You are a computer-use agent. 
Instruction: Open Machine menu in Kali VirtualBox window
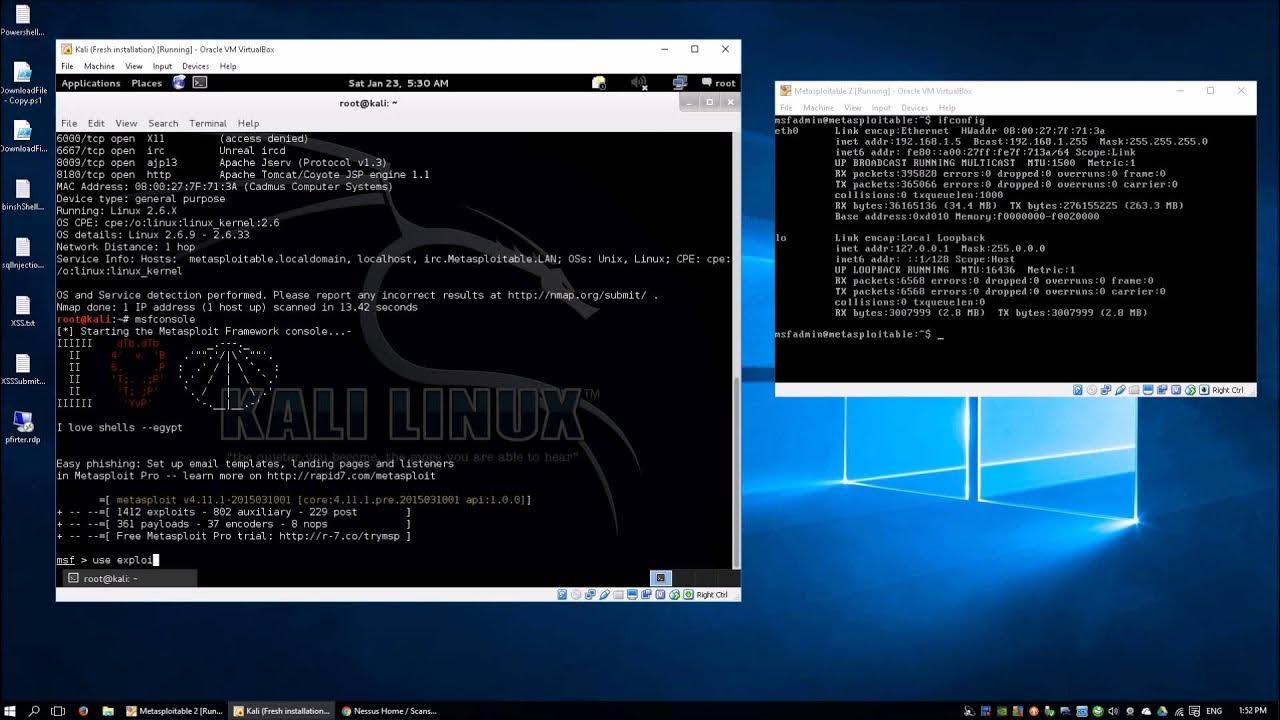pyautogui.click(x=99, y=66)
